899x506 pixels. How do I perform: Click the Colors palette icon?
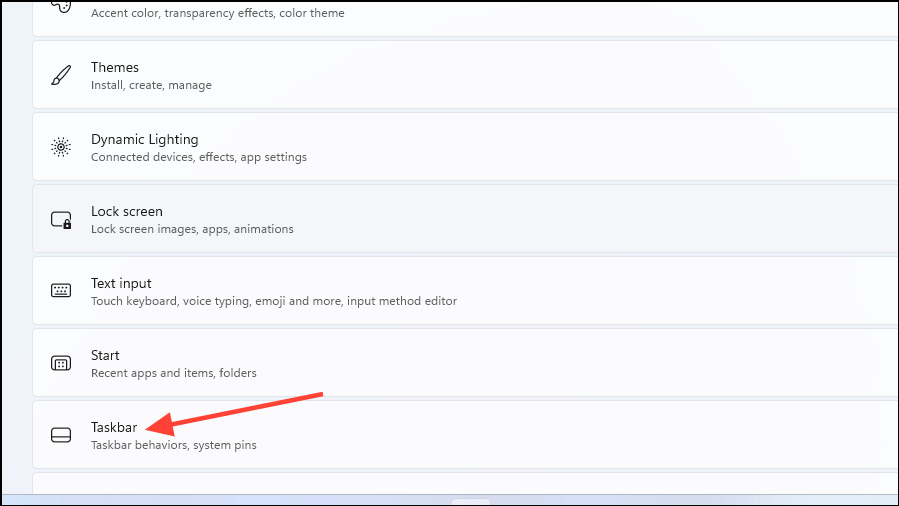point(61,6)
